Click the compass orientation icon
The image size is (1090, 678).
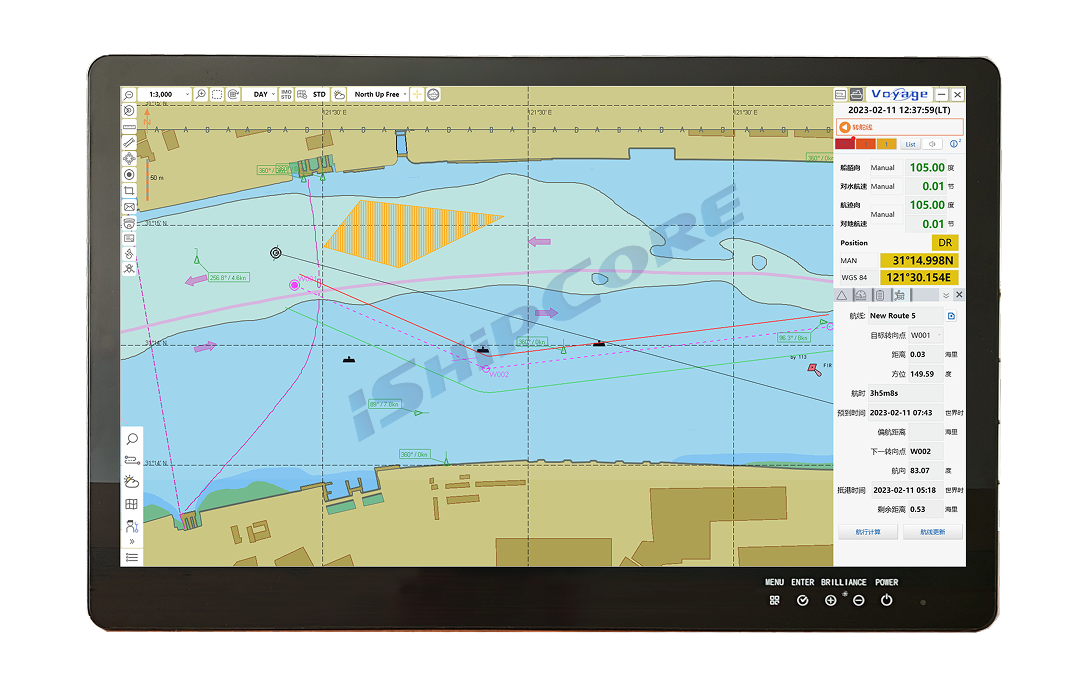pos(433,94)
